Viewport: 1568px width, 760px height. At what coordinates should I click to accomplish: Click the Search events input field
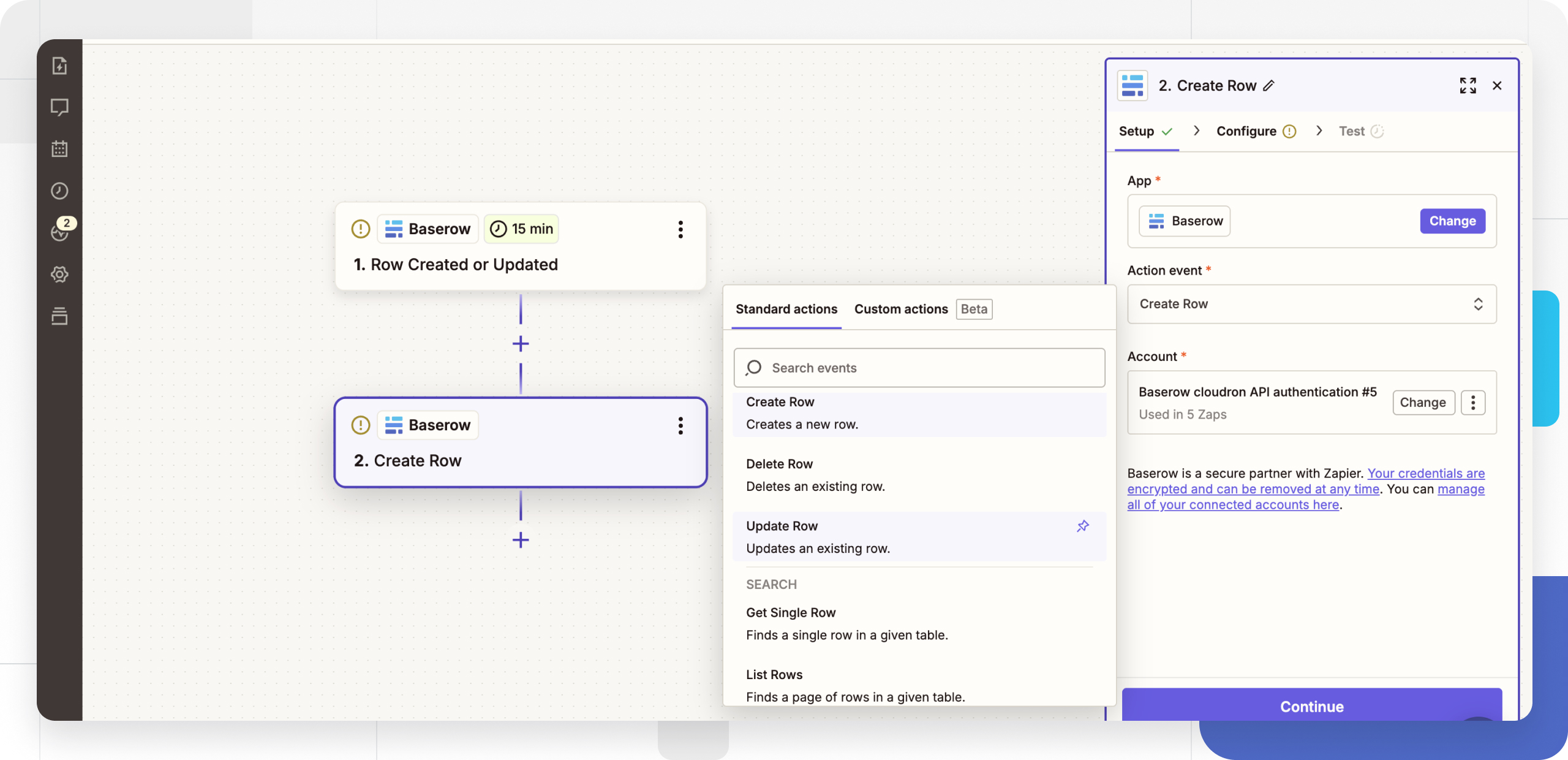[x=919, y=368]
